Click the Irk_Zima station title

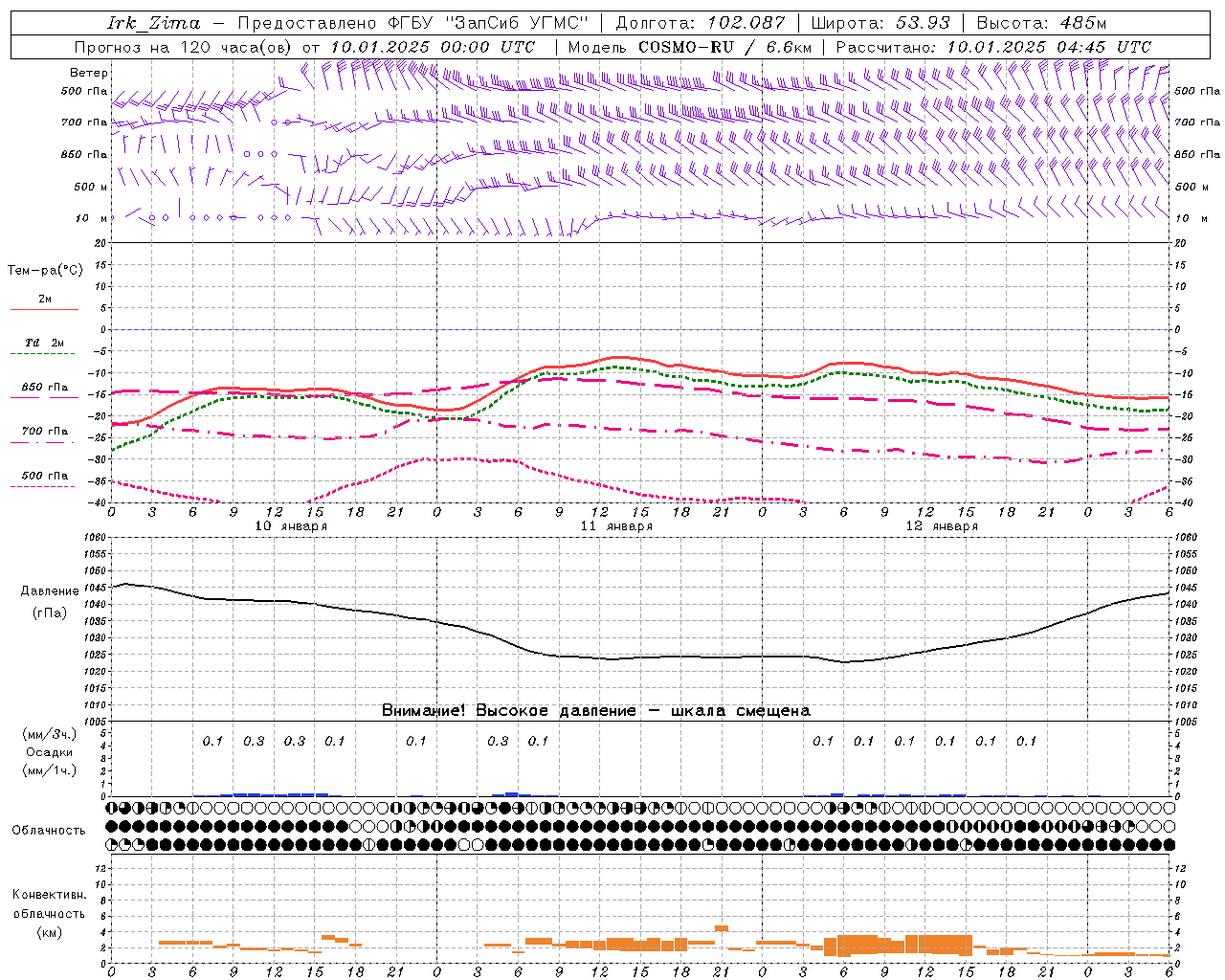pos(154,23)
